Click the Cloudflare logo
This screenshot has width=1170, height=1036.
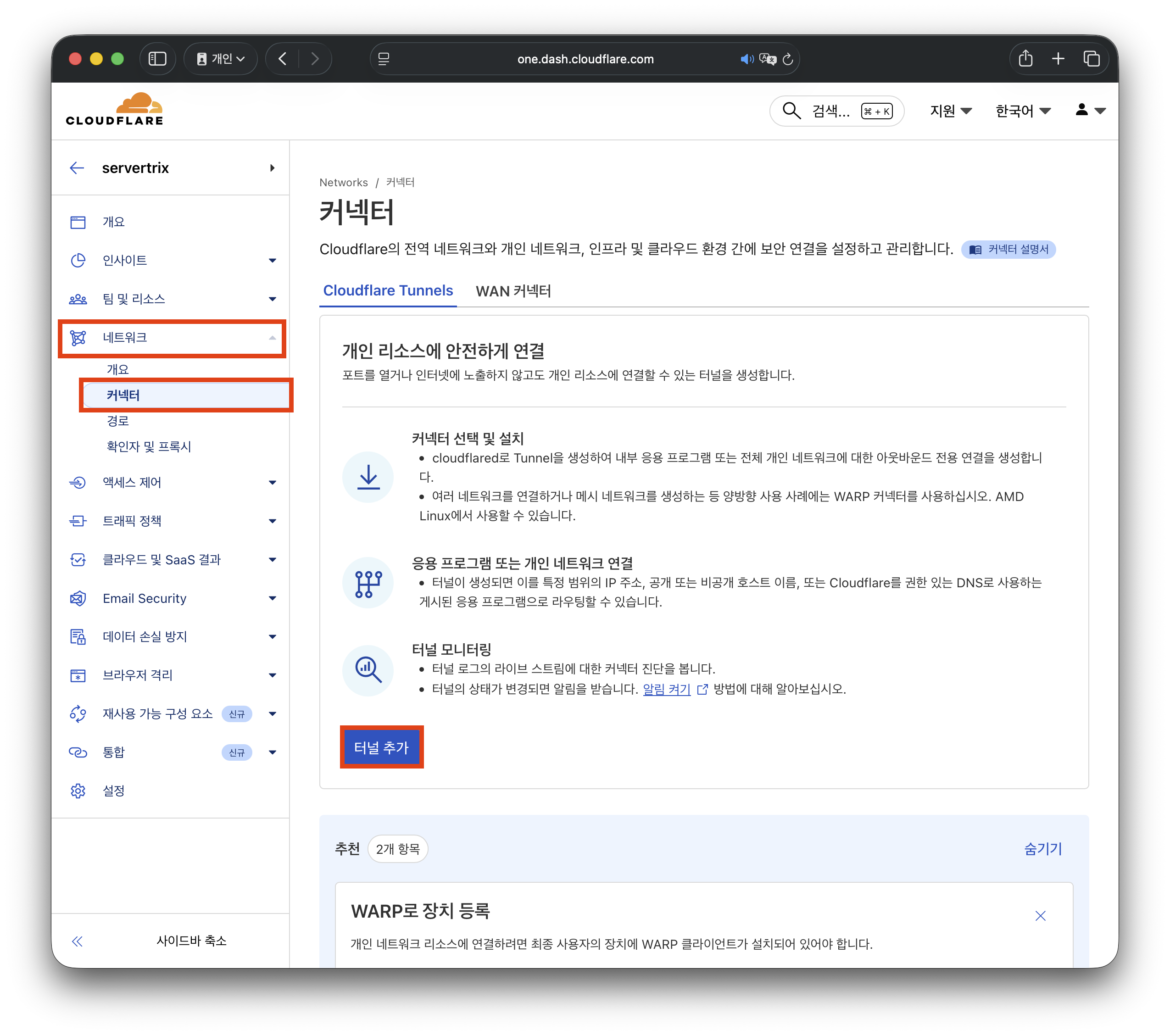[x=115, y=110]
